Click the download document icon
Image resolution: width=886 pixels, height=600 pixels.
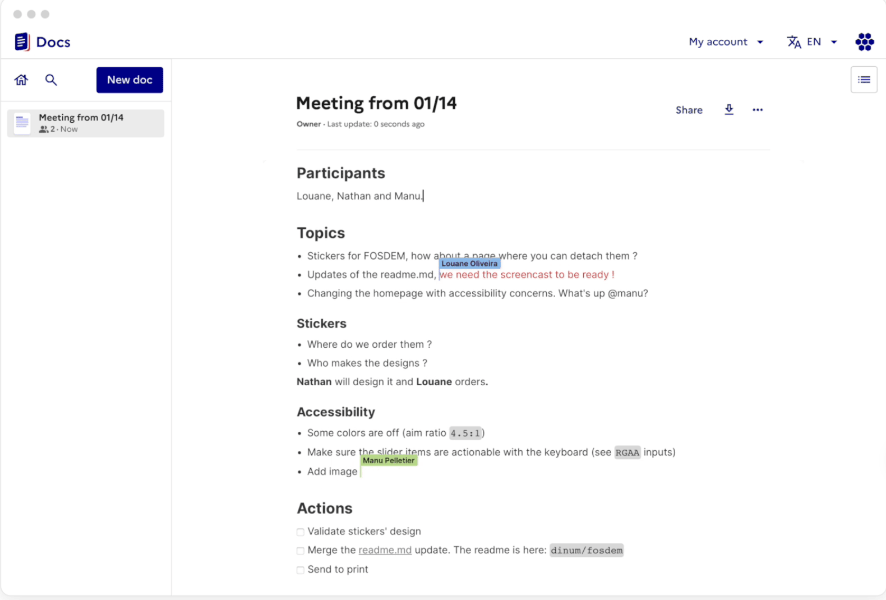tap(729, 110)
